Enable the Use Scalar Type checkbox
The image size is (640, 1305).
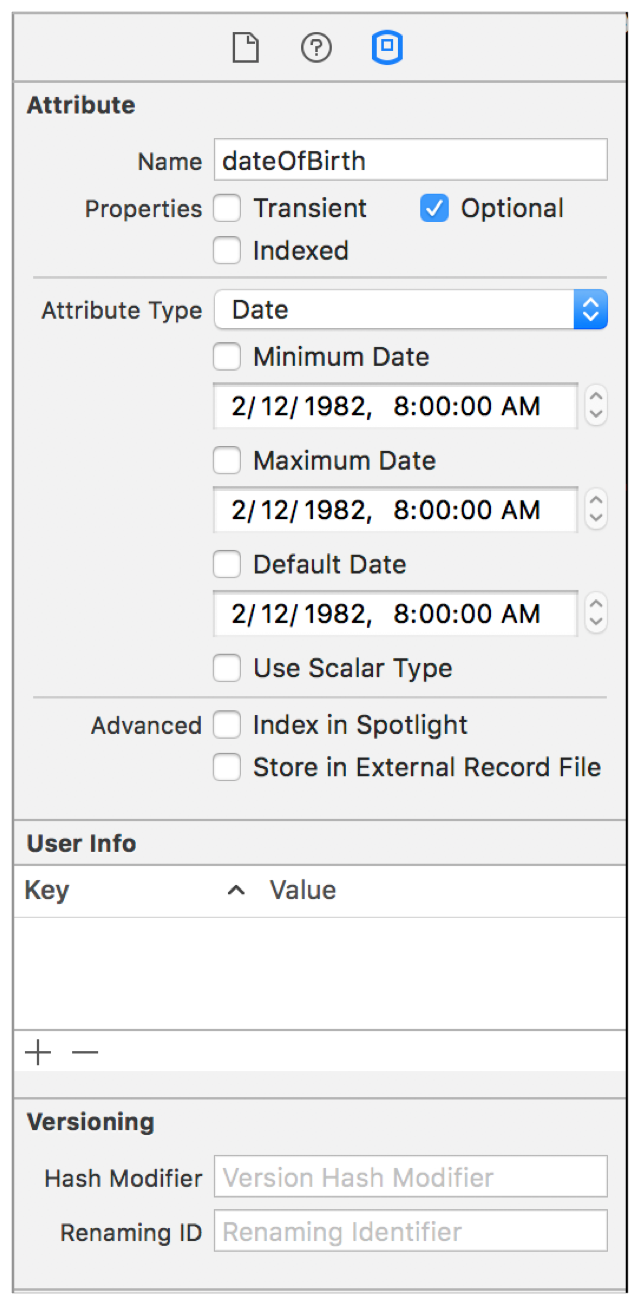[228, 668]
